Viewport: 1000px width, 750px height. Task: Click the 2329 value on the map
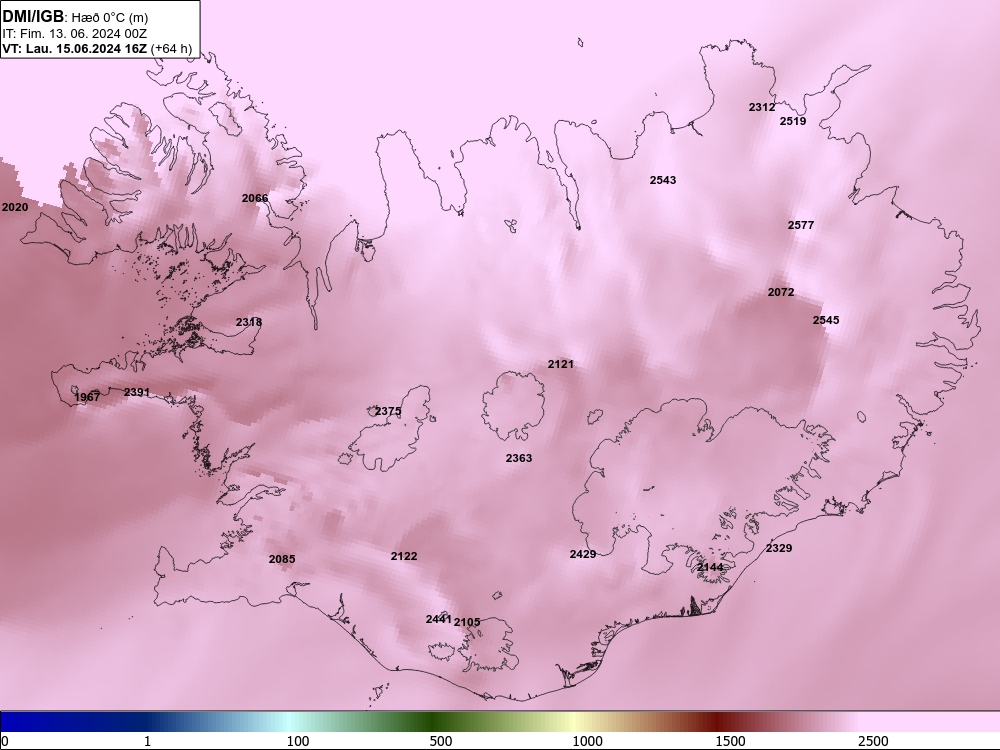click(779, 548)
